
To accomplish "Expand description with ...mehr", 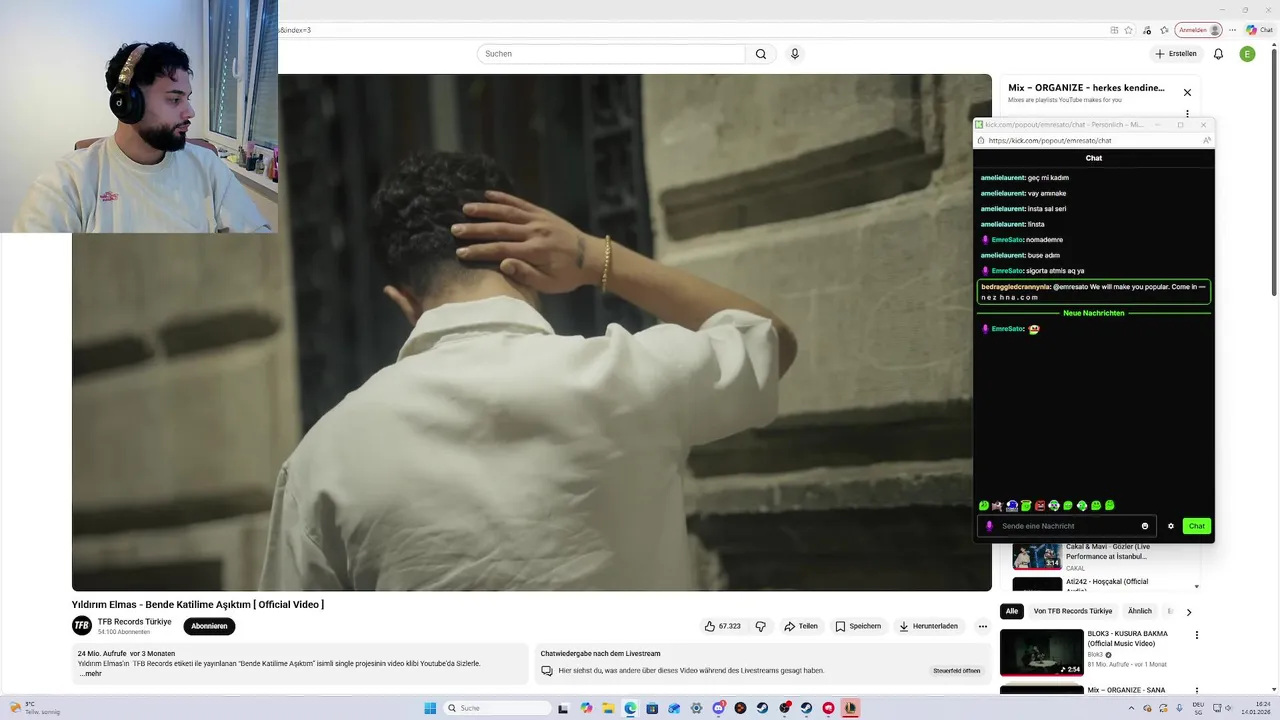I will click(x=91, y=674).
